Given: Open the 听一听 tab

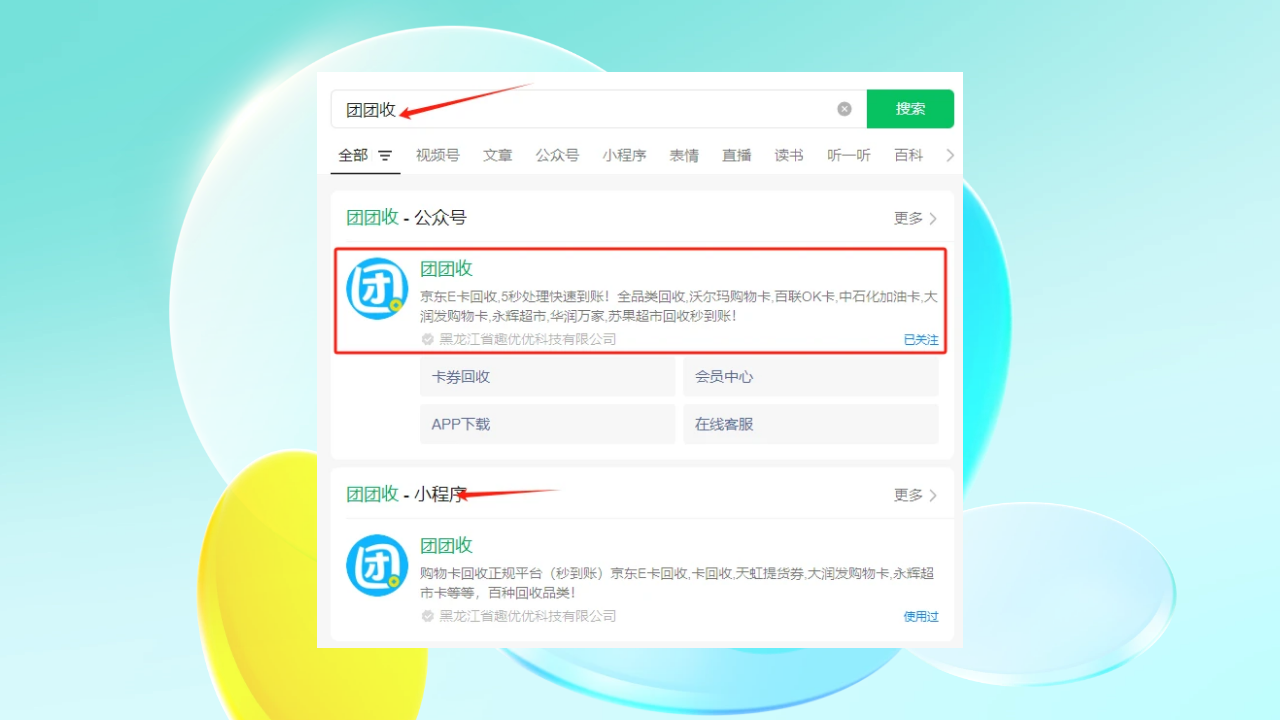Looking at the screenshot, I should (x=849, y=155).
